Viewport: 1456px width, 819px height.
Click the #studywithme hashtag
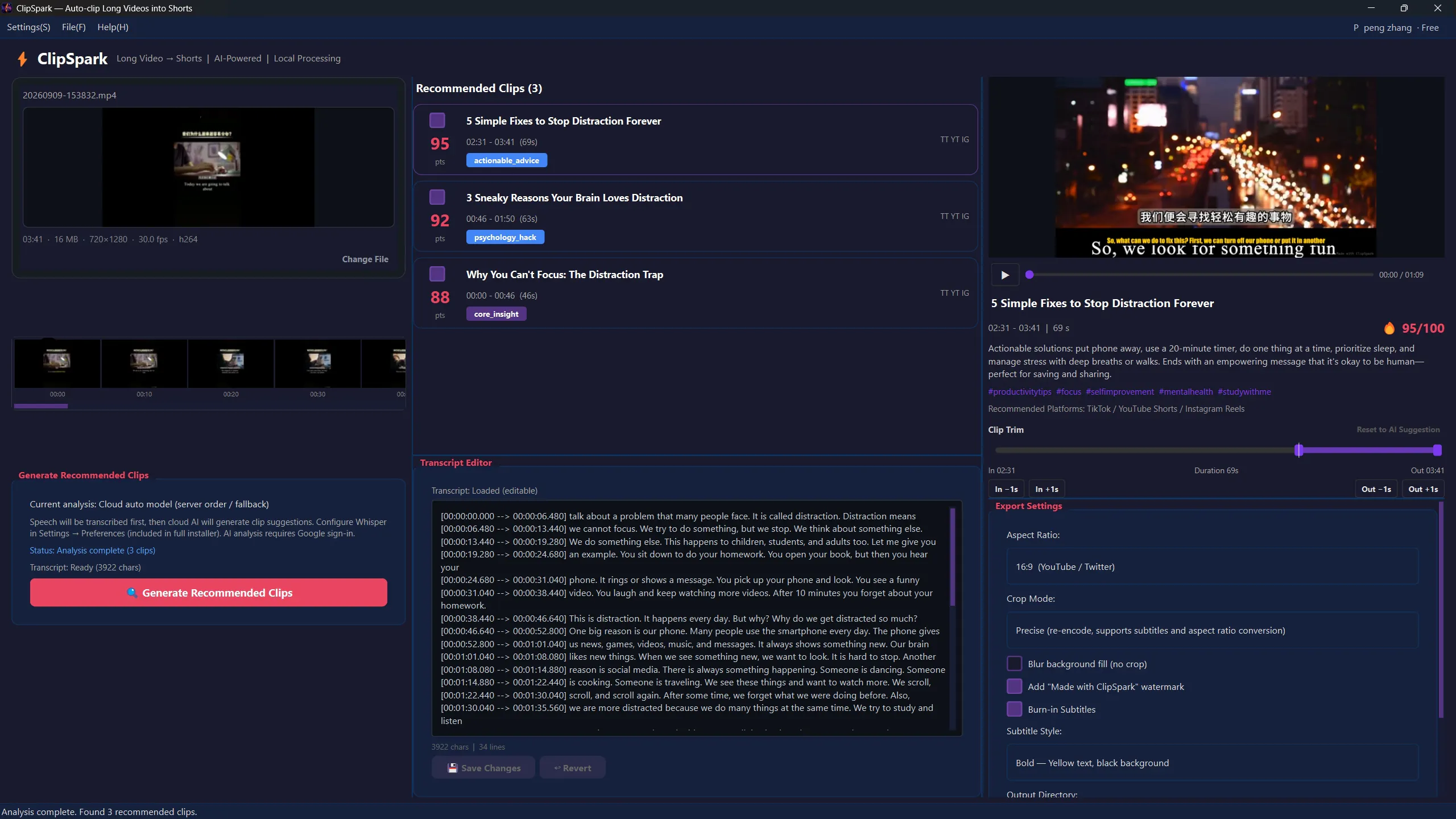[x=1244, y=392]
